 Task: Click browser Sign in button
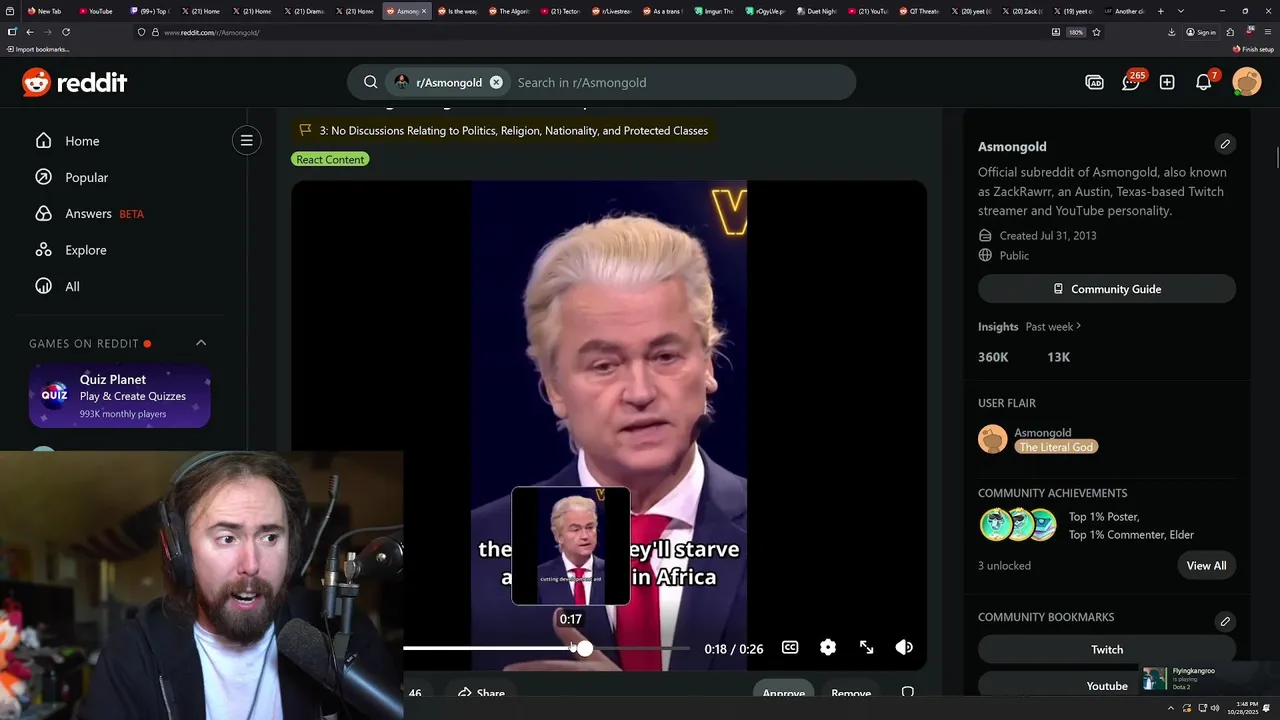click(1201, 32)
